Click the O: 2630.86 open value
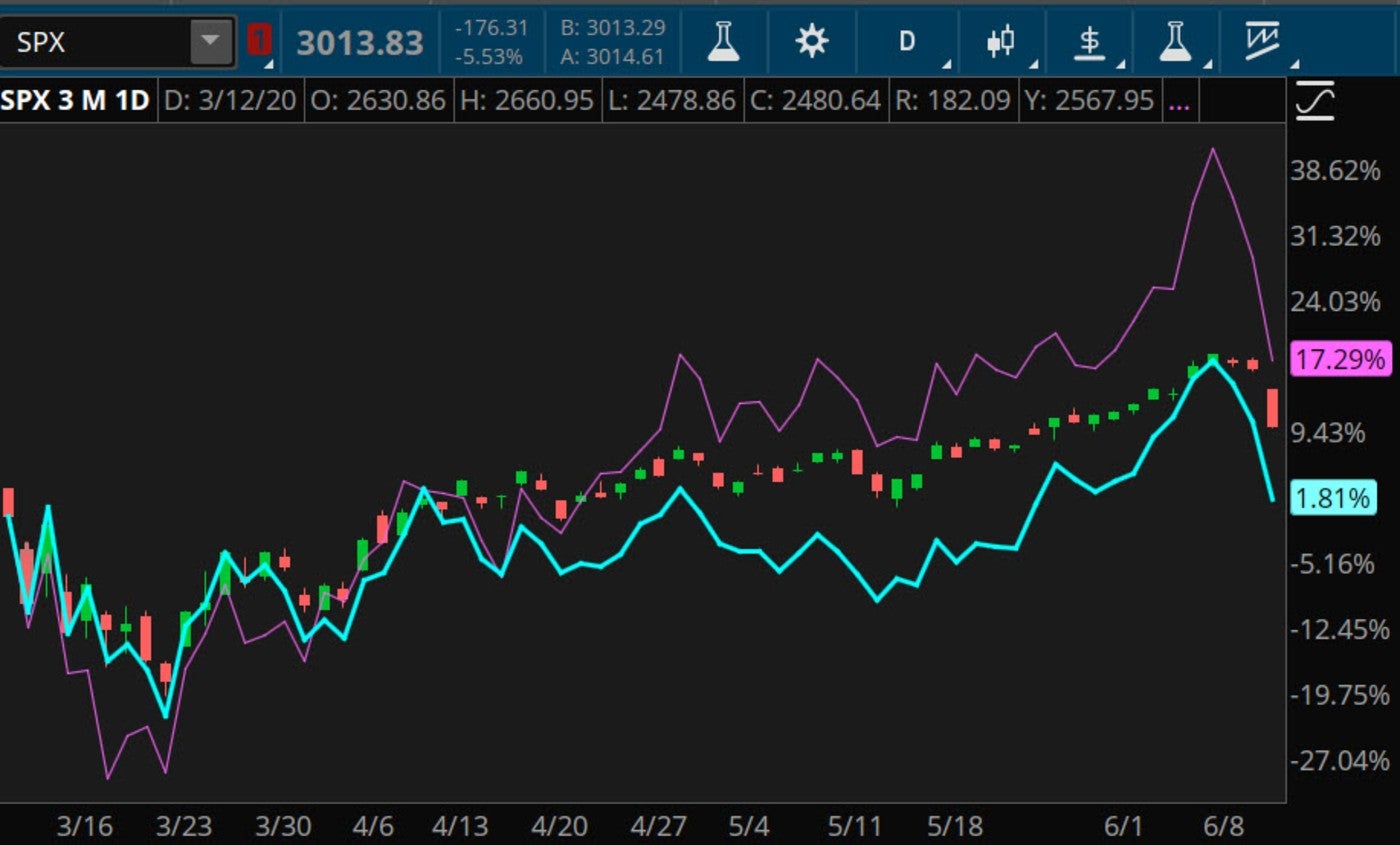 tap(377, 101)
